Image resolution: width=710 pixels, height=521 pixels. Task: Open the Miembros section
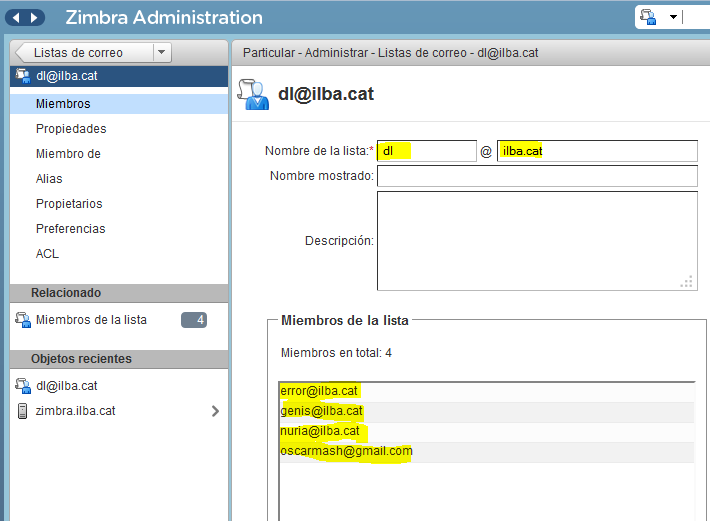coord(119,104)
